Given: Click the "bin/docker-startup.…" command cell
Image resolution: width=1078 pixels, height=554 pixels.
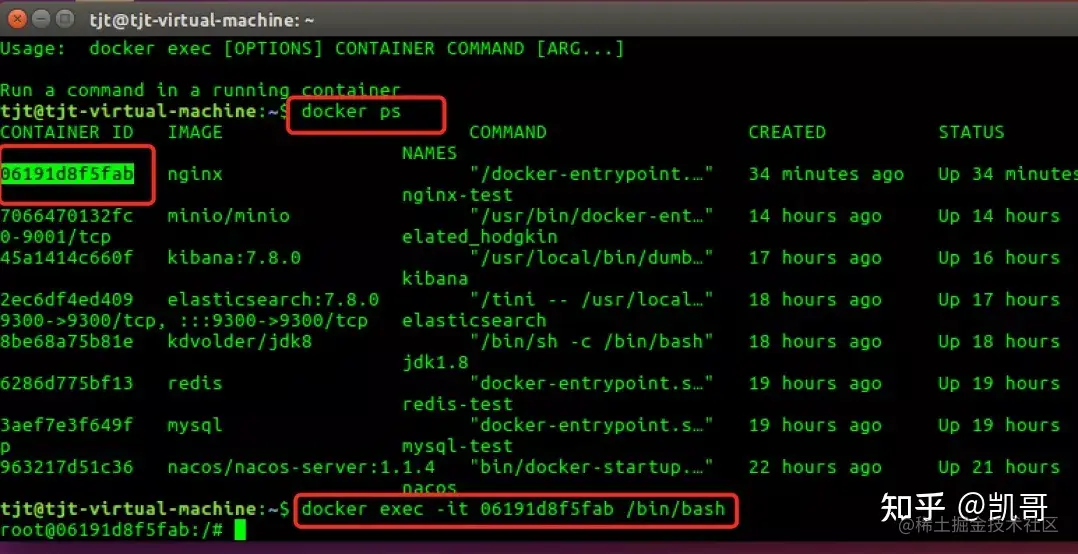Looking at the screenshot, I should click(x=592, y=467).
